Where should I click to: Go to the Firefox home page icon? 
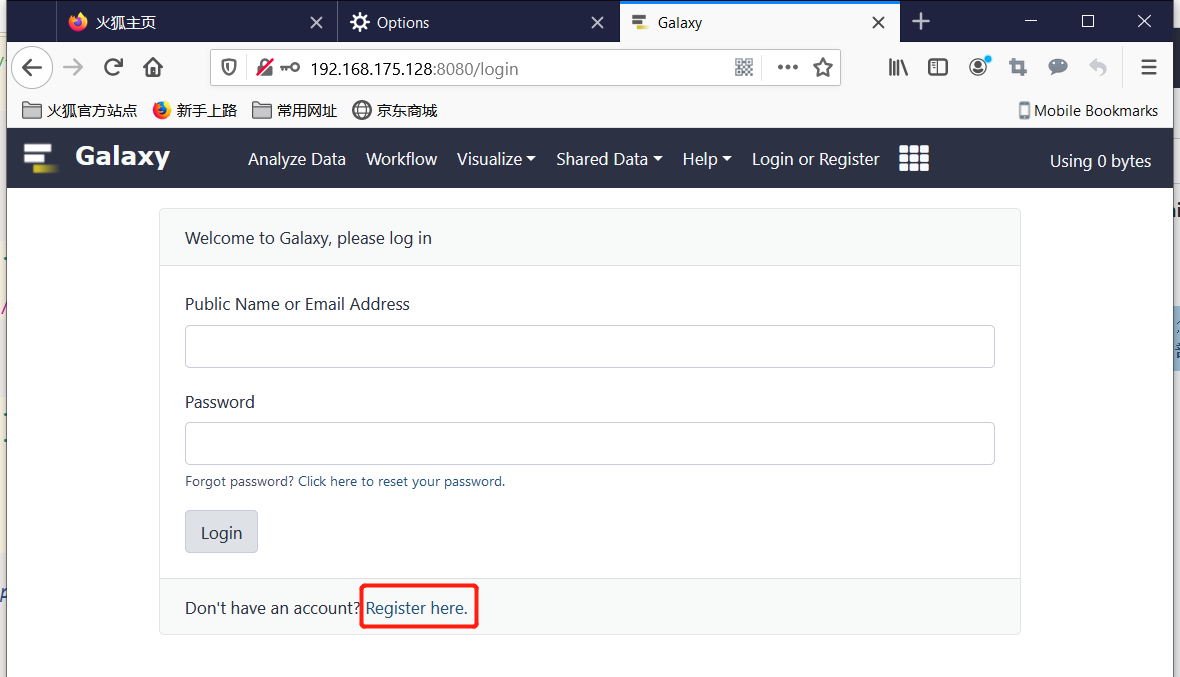(153, 67)
